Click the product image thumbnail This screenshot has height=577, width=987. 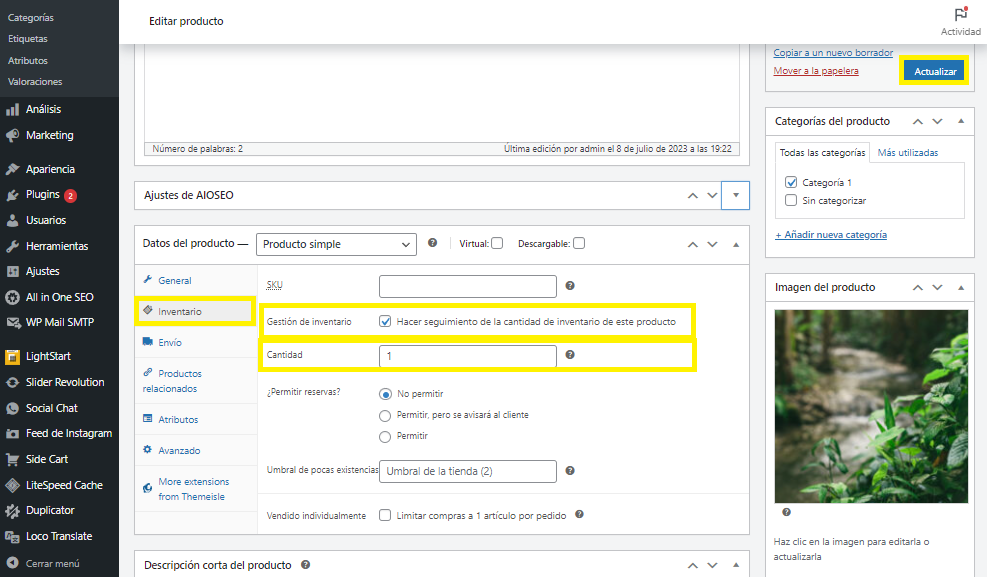[871, 403]
